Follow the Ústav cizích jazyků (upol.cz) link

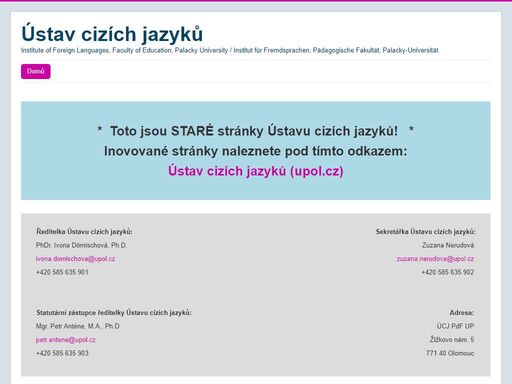click(256, 171)
